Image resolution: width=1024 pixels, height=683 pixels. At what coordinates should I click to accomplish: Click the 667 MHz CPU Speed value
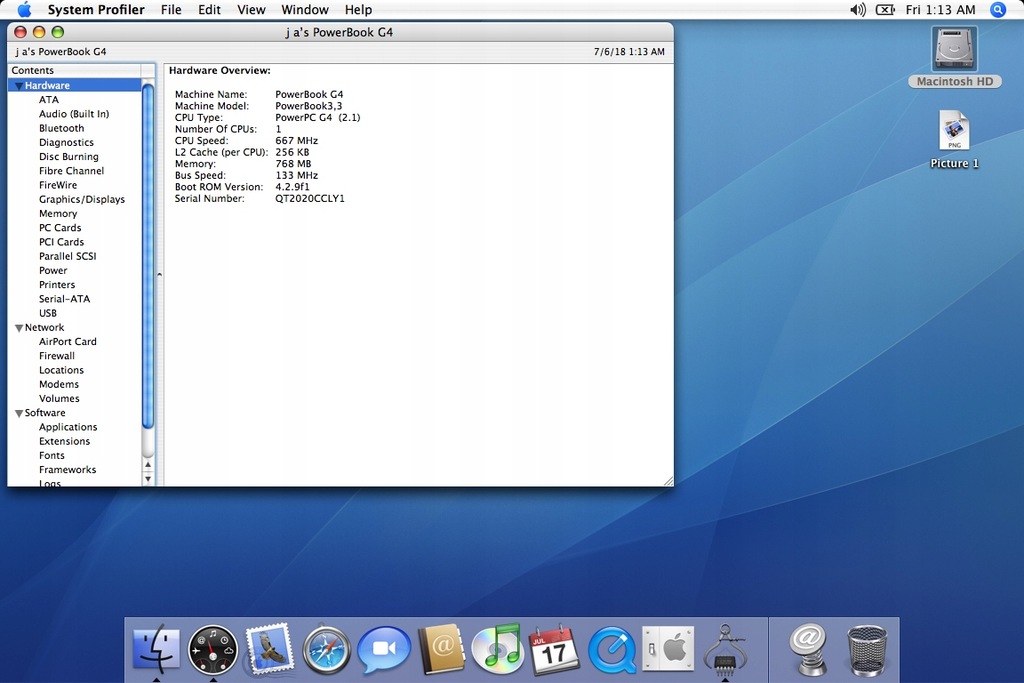click(296, 140)
